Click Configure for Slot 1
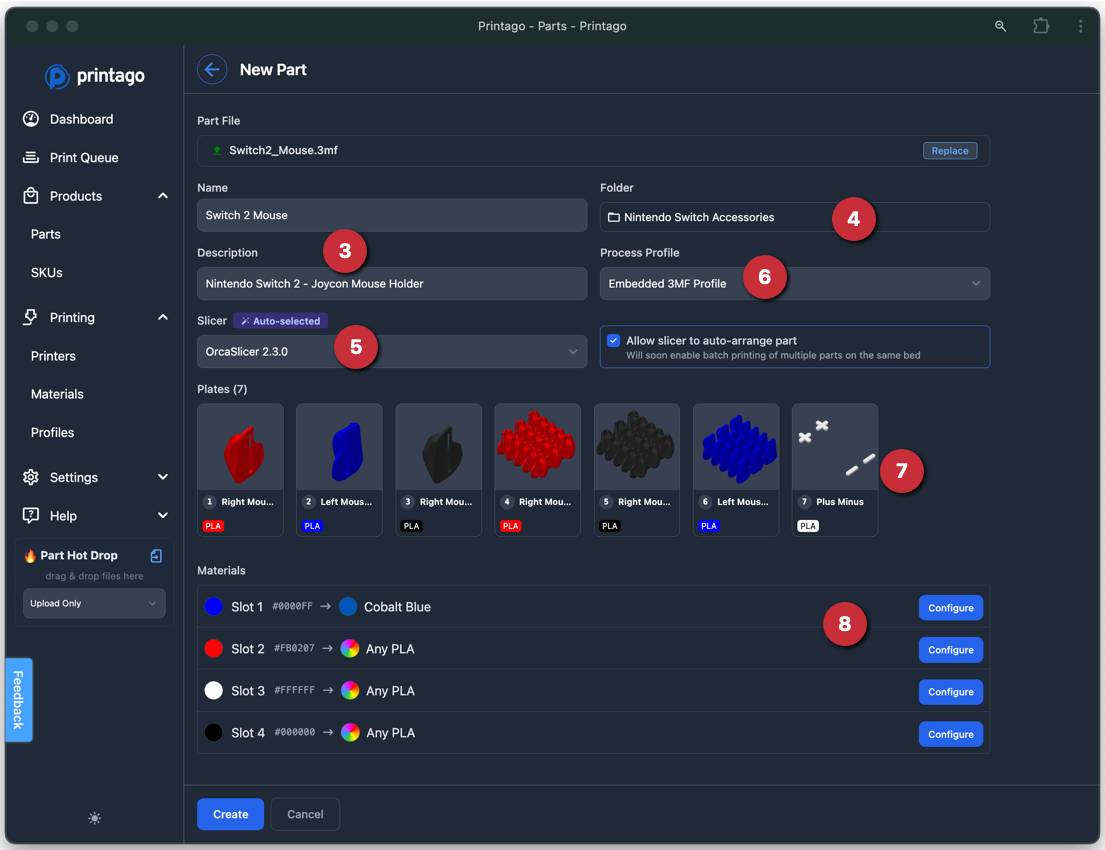 pos(950,608)
